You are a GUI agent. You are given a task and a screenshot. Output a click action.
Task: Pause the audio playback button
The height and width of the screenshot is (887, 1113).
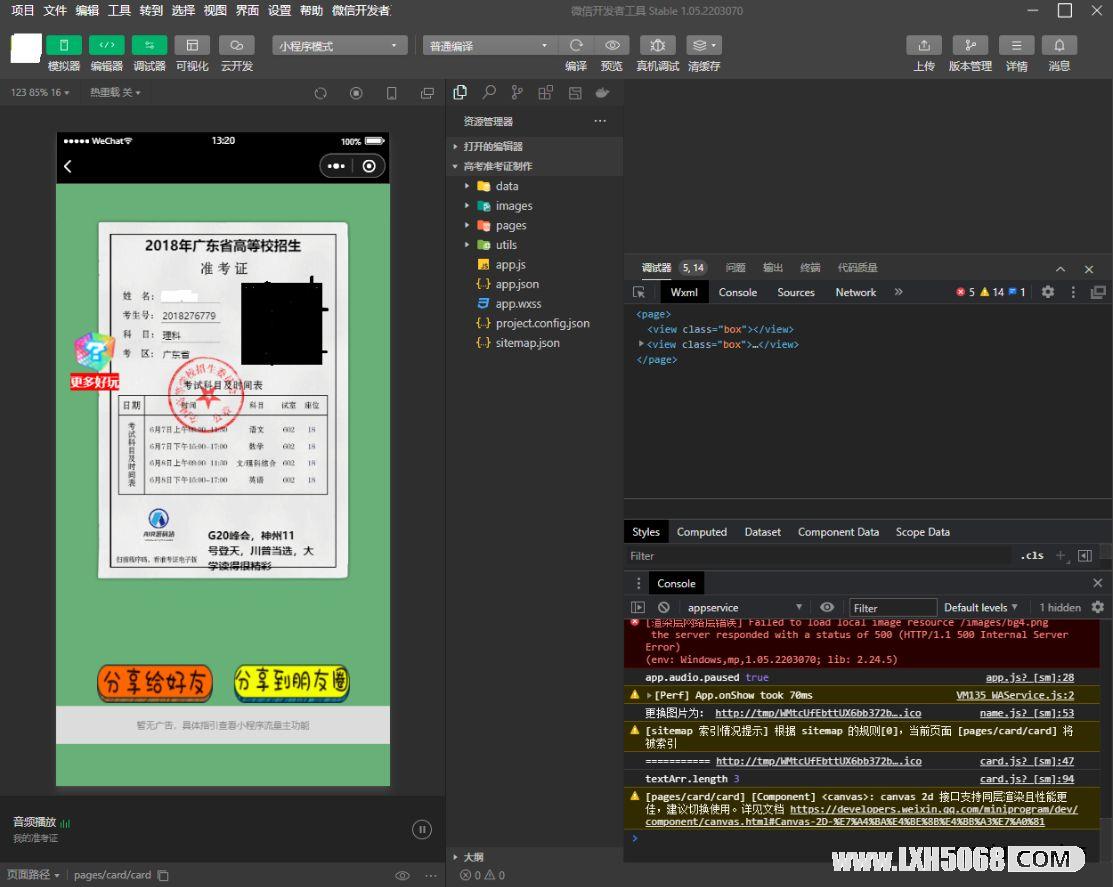click(x=422, y=830)
